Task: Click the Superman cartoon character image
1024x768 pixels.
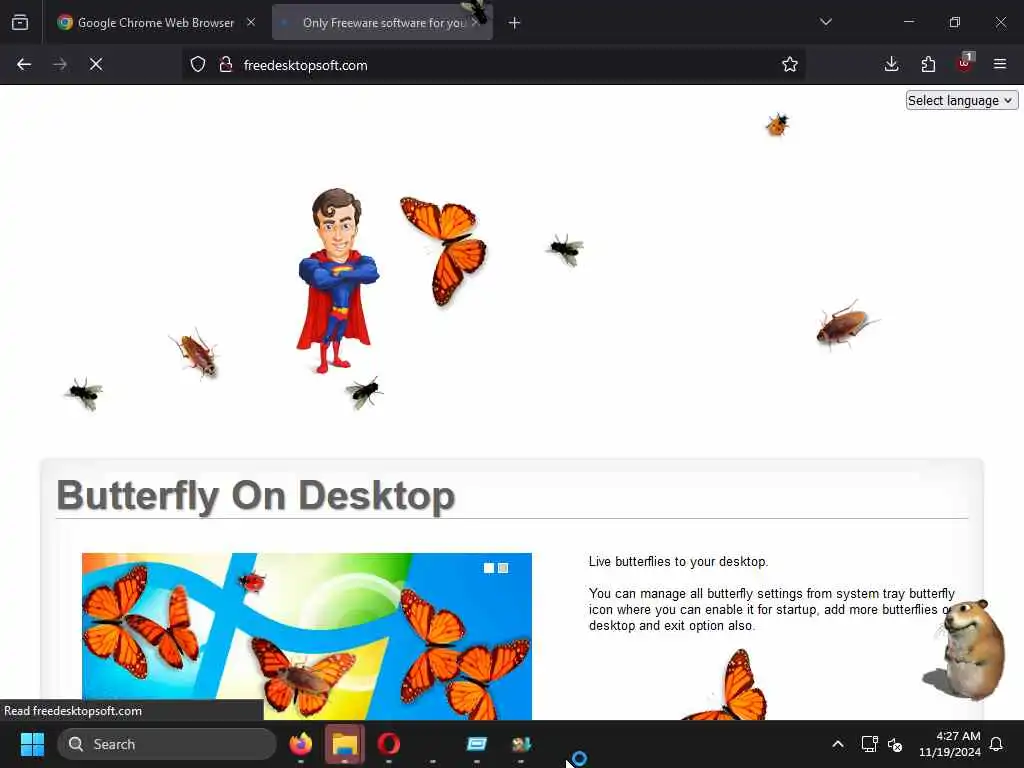Action: click(337, 281)
